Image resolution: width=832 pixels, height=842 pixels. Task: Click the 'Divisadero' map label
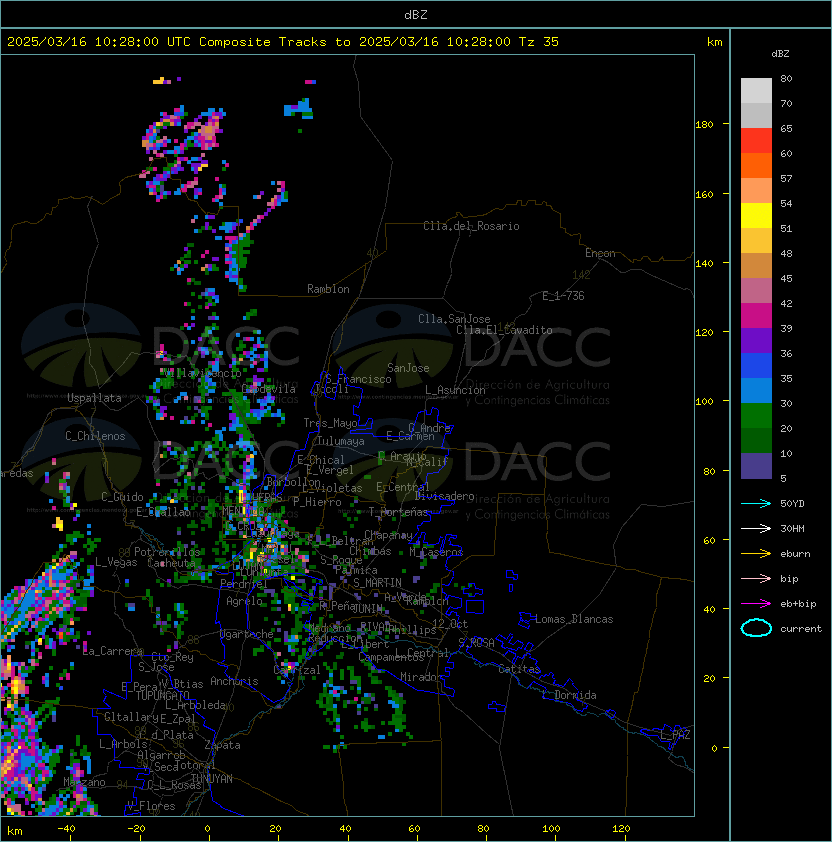pos(445,496)
